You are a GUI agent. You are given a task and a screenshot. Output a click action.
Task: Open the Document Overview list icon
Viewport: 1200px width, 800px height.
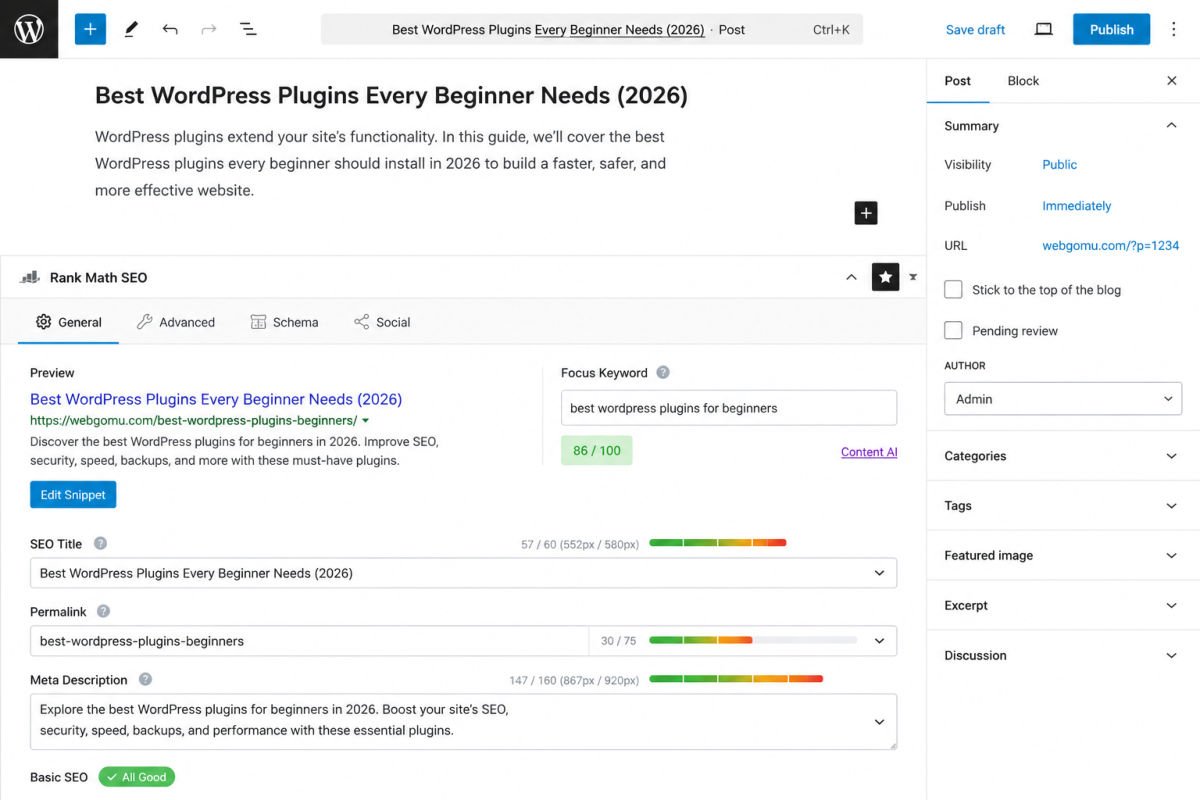248,29
